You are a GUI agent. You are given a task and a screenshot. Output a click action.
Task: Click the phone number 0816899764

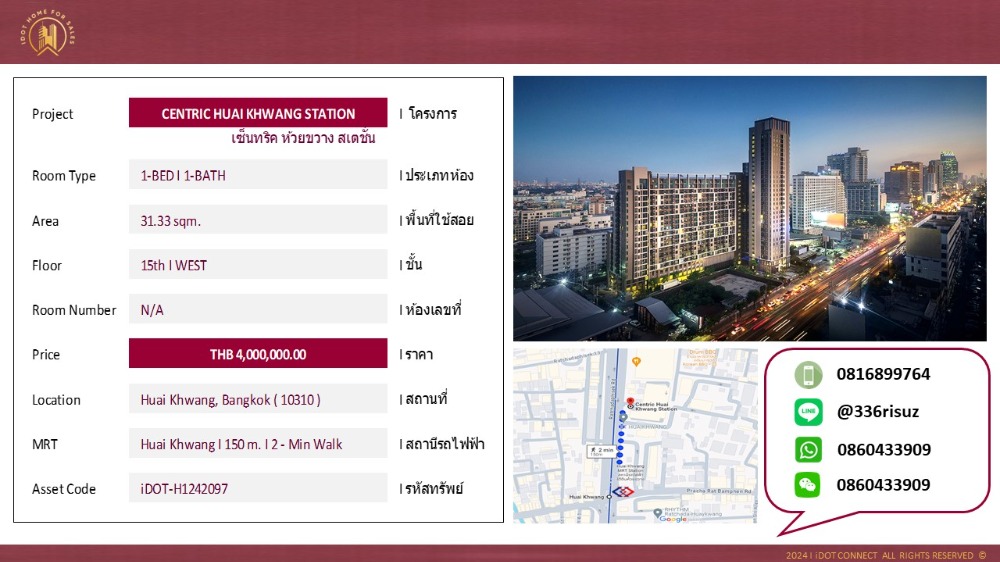(x=883, y=374)
